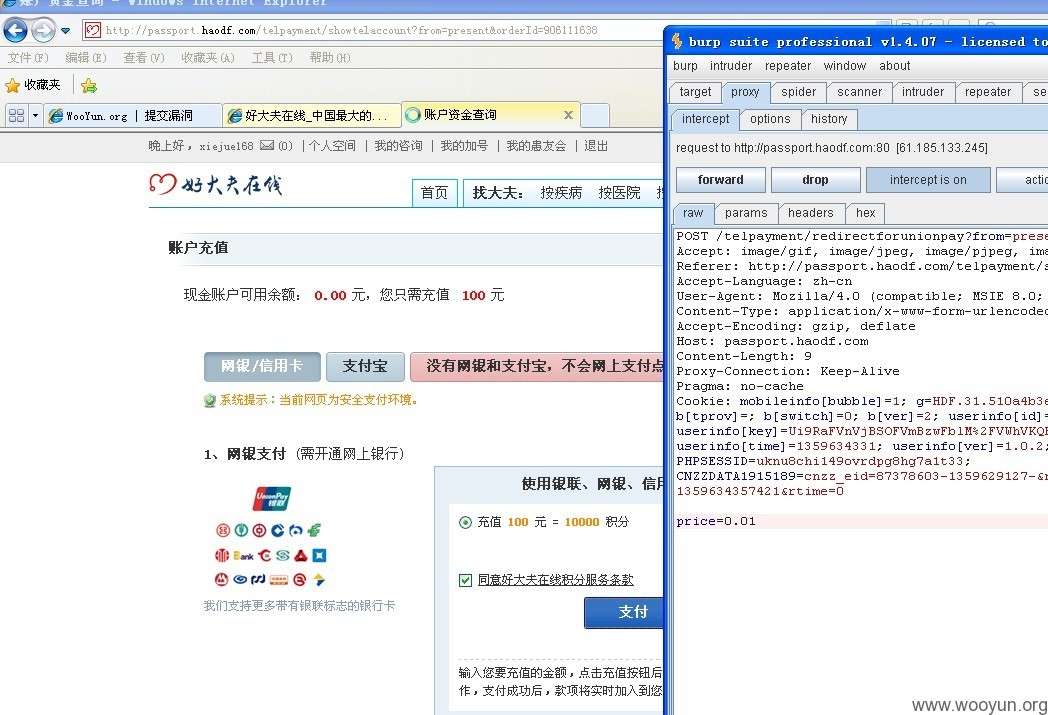Open the window menu in Burp Suite
1048x715 pixels.
(x=845, y=65)
